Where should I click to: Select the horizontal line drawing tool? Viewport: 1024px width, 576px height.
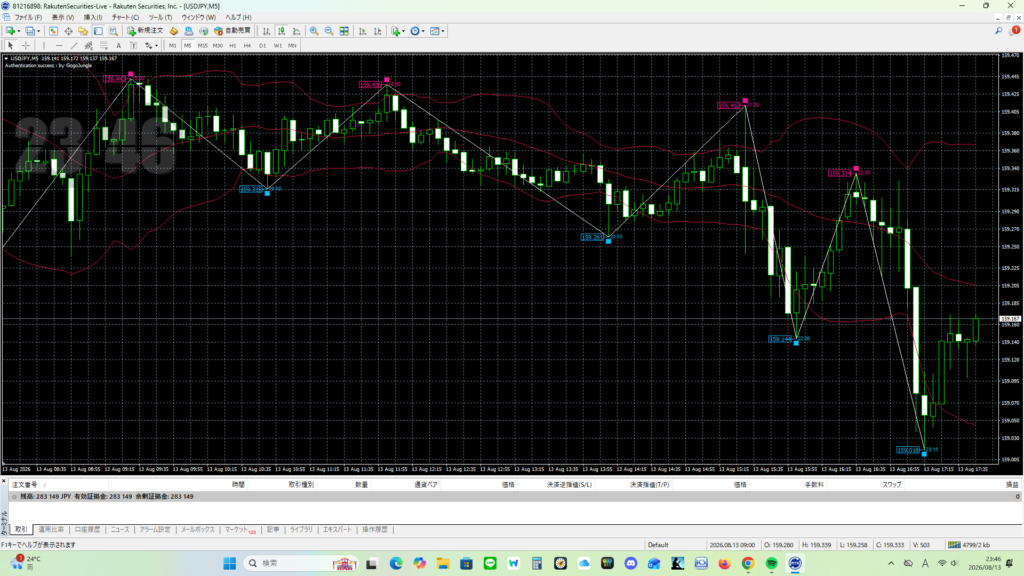pos(59,46)
